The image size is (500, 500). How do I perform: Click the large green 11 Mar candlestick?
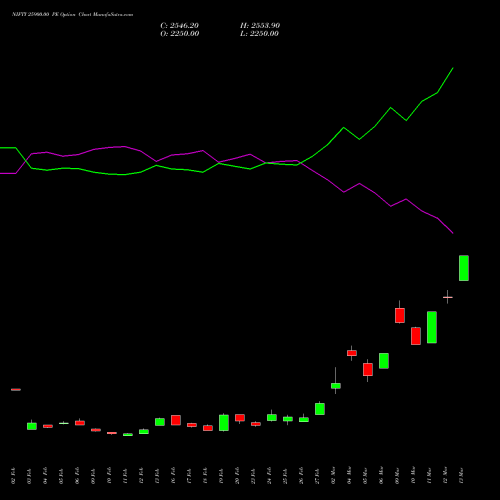coord(432,327)
